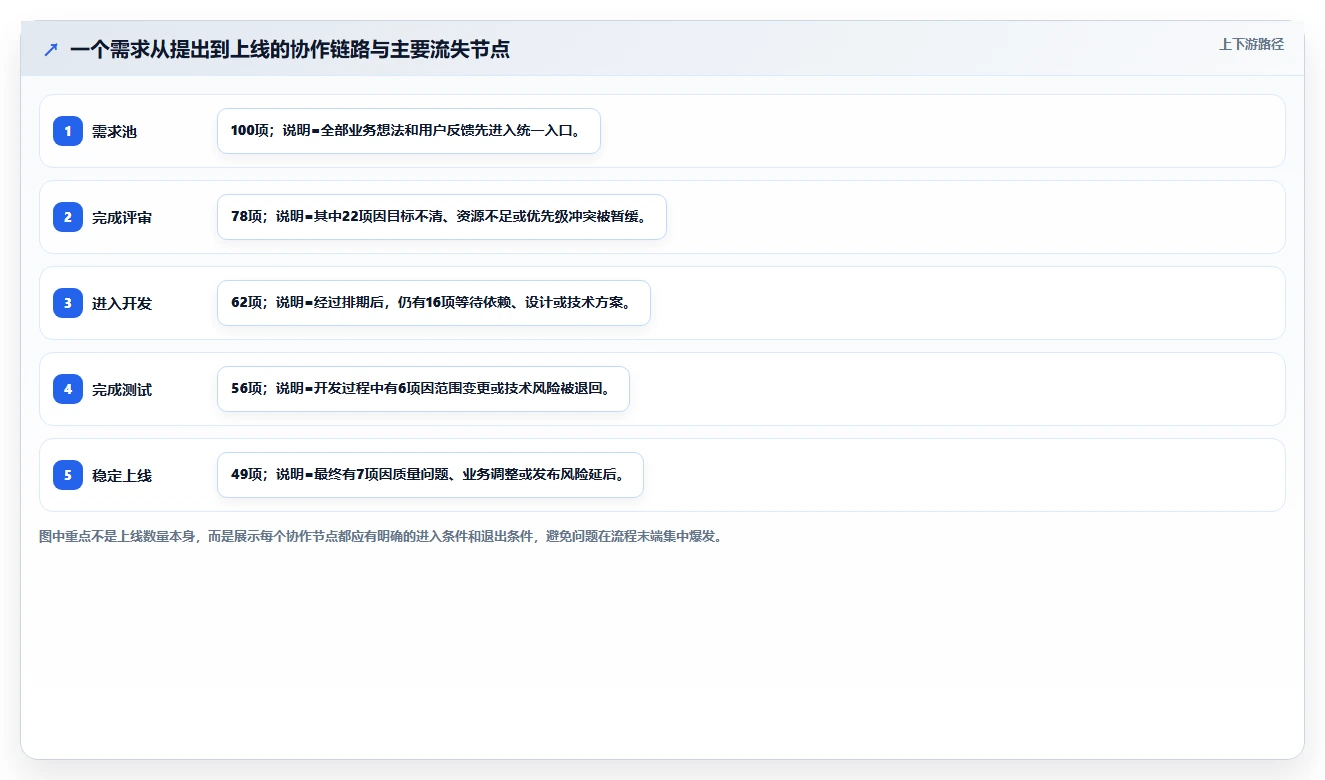Click the step 1 number badge
This screenshot has height=780, width=1325.
pos(68,131)
